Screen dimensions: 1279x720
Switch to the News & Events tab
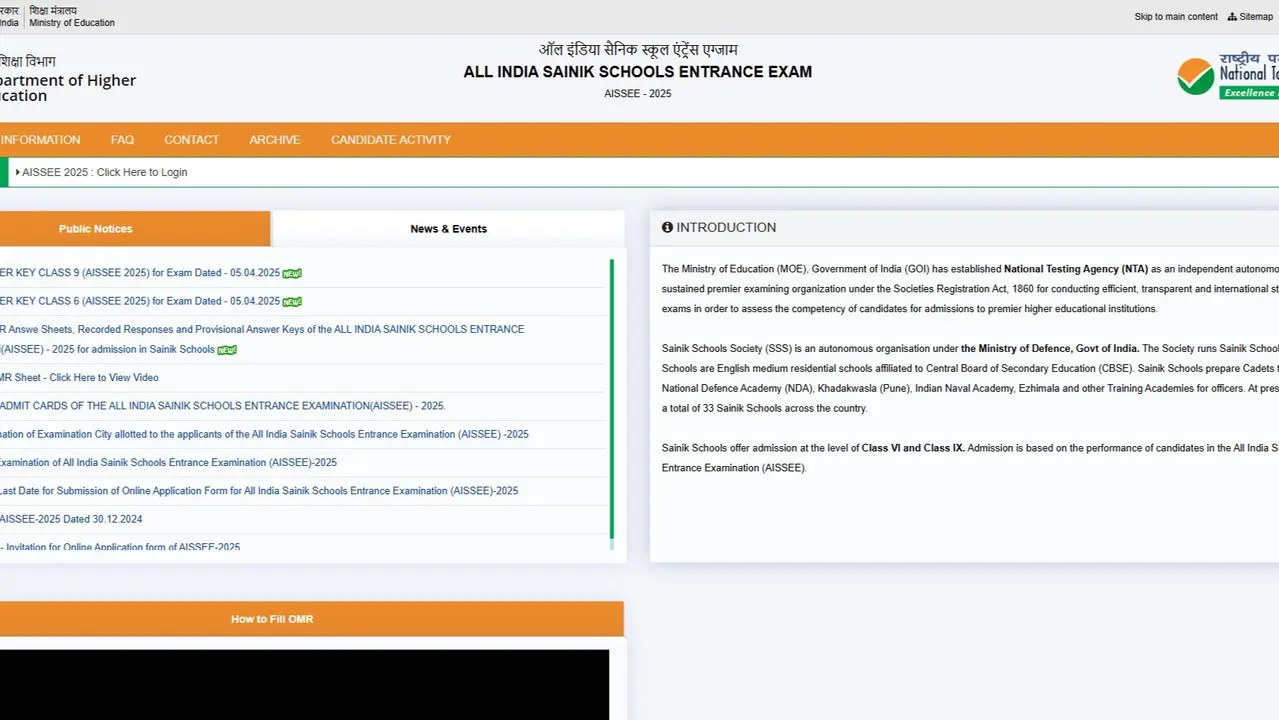(448, 229)
